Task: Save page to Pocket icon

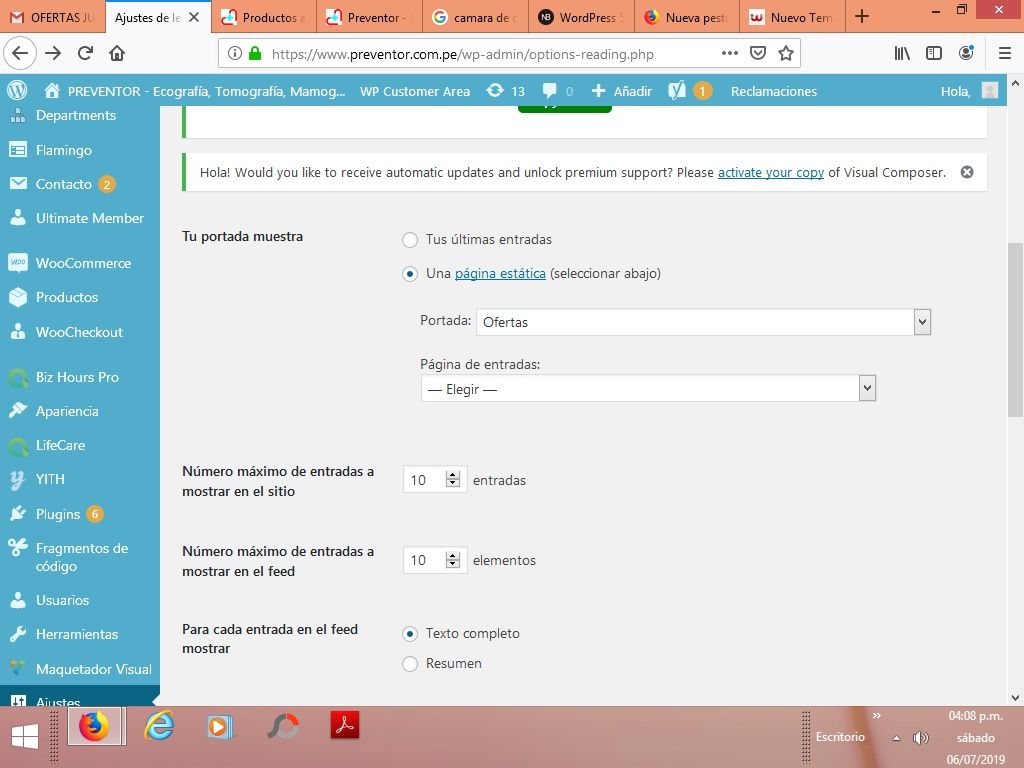Action: (x=758, y=53)
